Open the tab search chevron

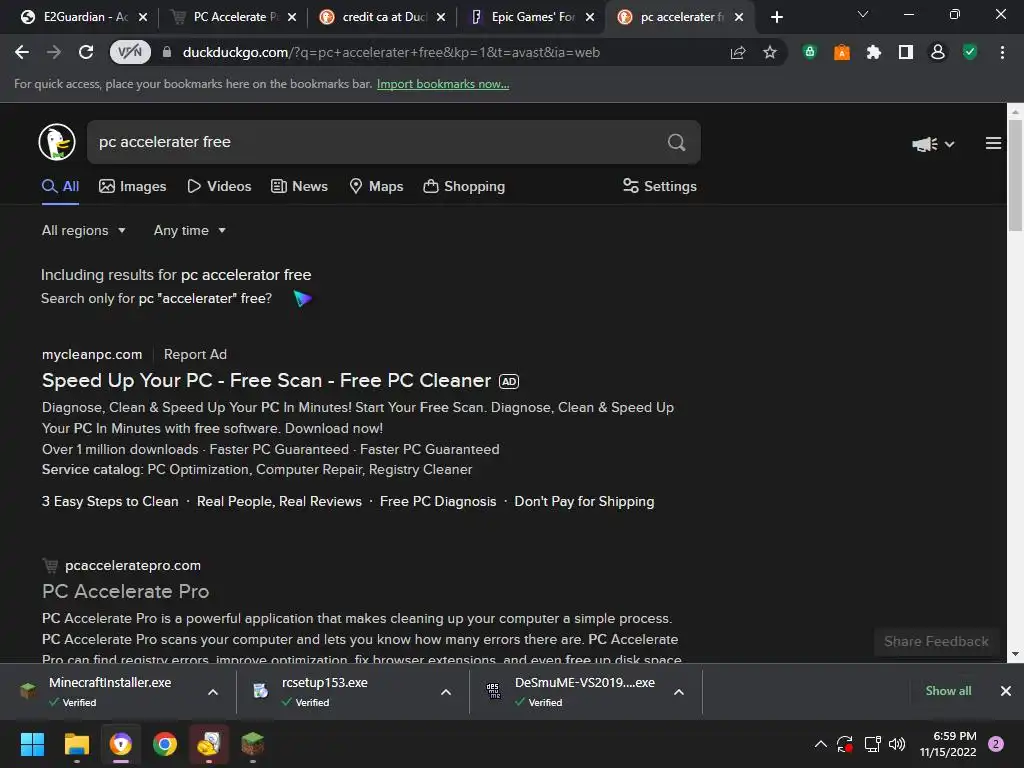click(x=863, y=14)
